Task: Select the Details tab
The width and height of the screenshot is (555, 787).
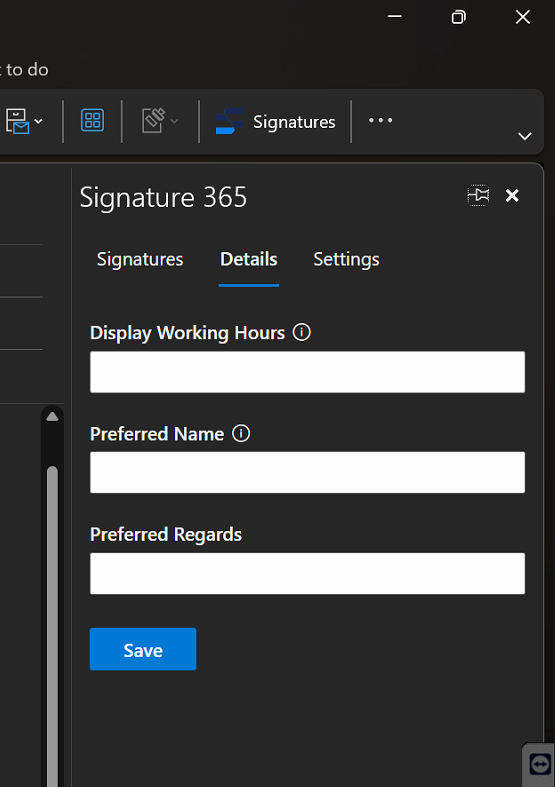Action: click(x=249, y=259)
